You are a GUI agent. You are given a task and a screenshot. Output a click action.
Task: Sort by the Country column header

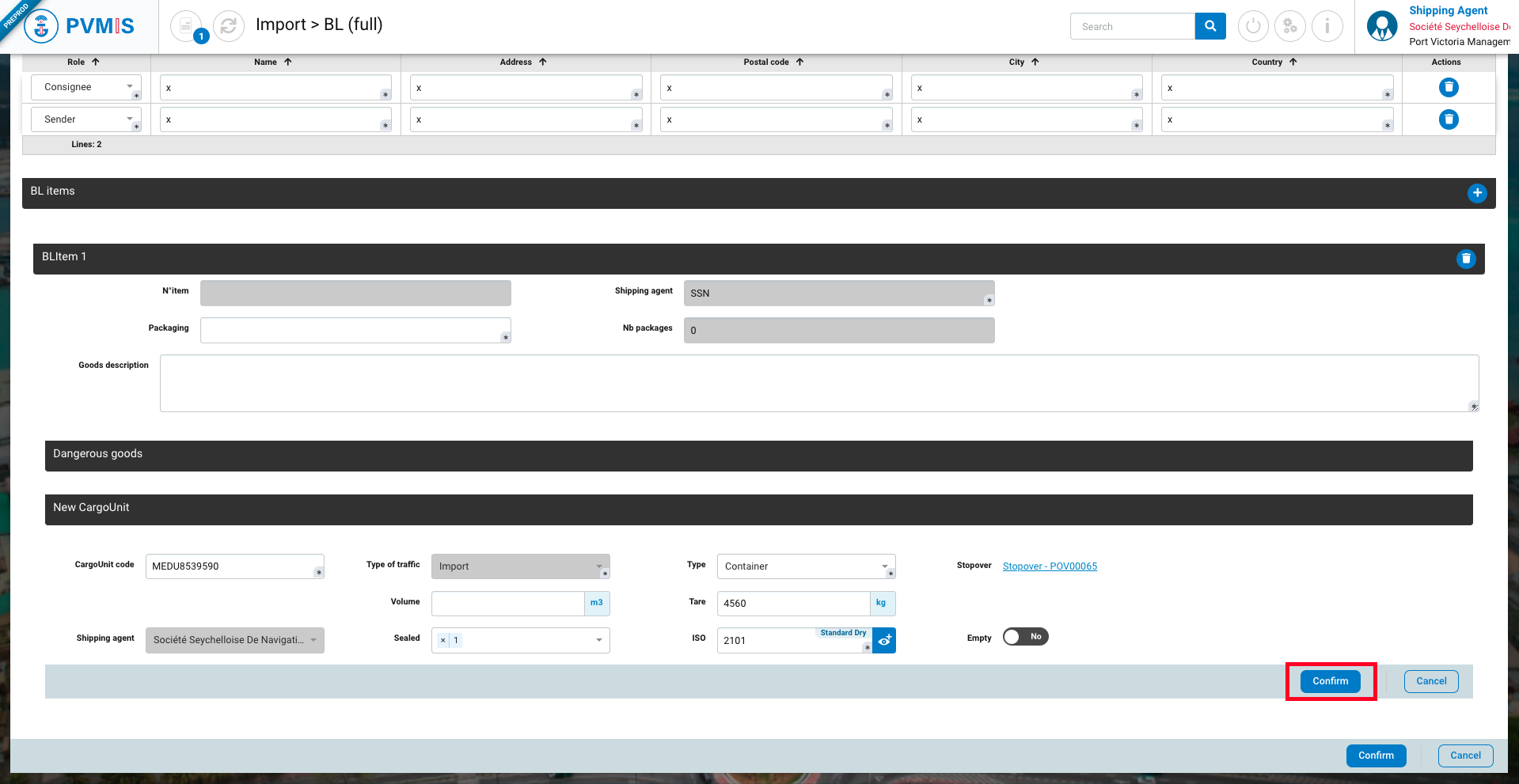point(1274,62)
